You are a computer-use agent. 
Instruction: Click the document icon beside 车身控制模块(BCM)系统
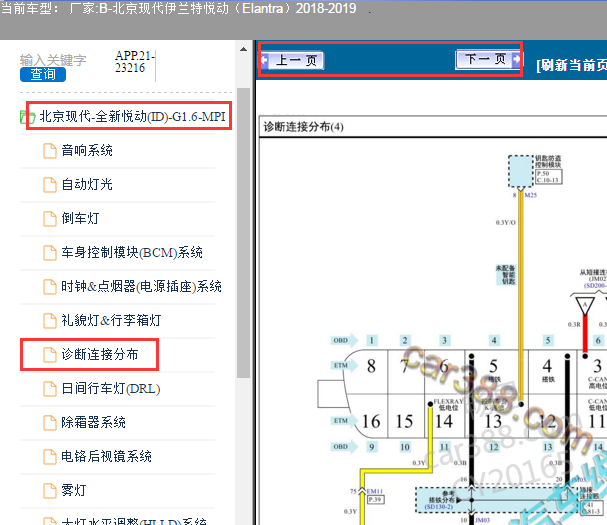tap(50, 253)
